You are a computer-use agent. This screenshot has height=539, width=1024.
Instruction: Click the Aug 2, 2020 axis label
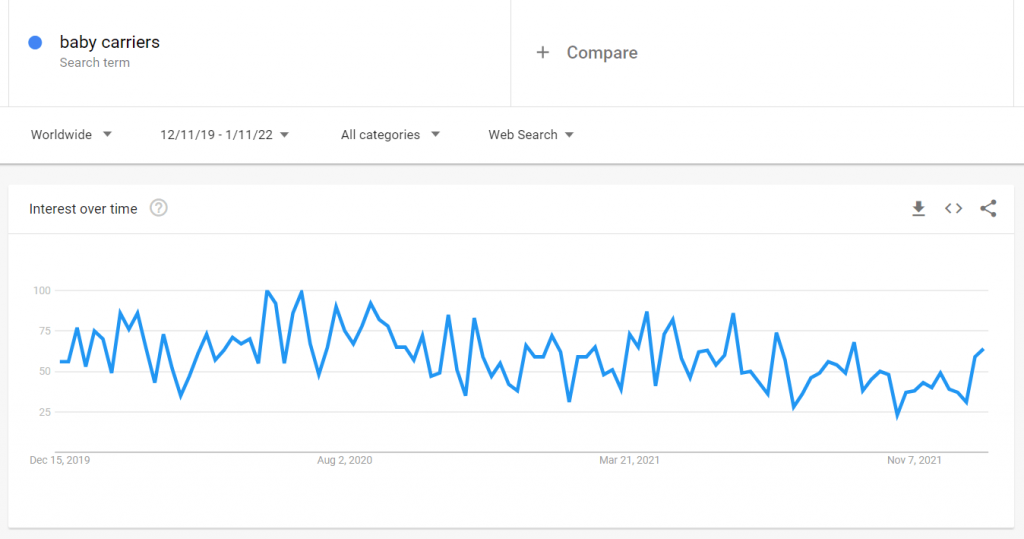tap(344, 460)
